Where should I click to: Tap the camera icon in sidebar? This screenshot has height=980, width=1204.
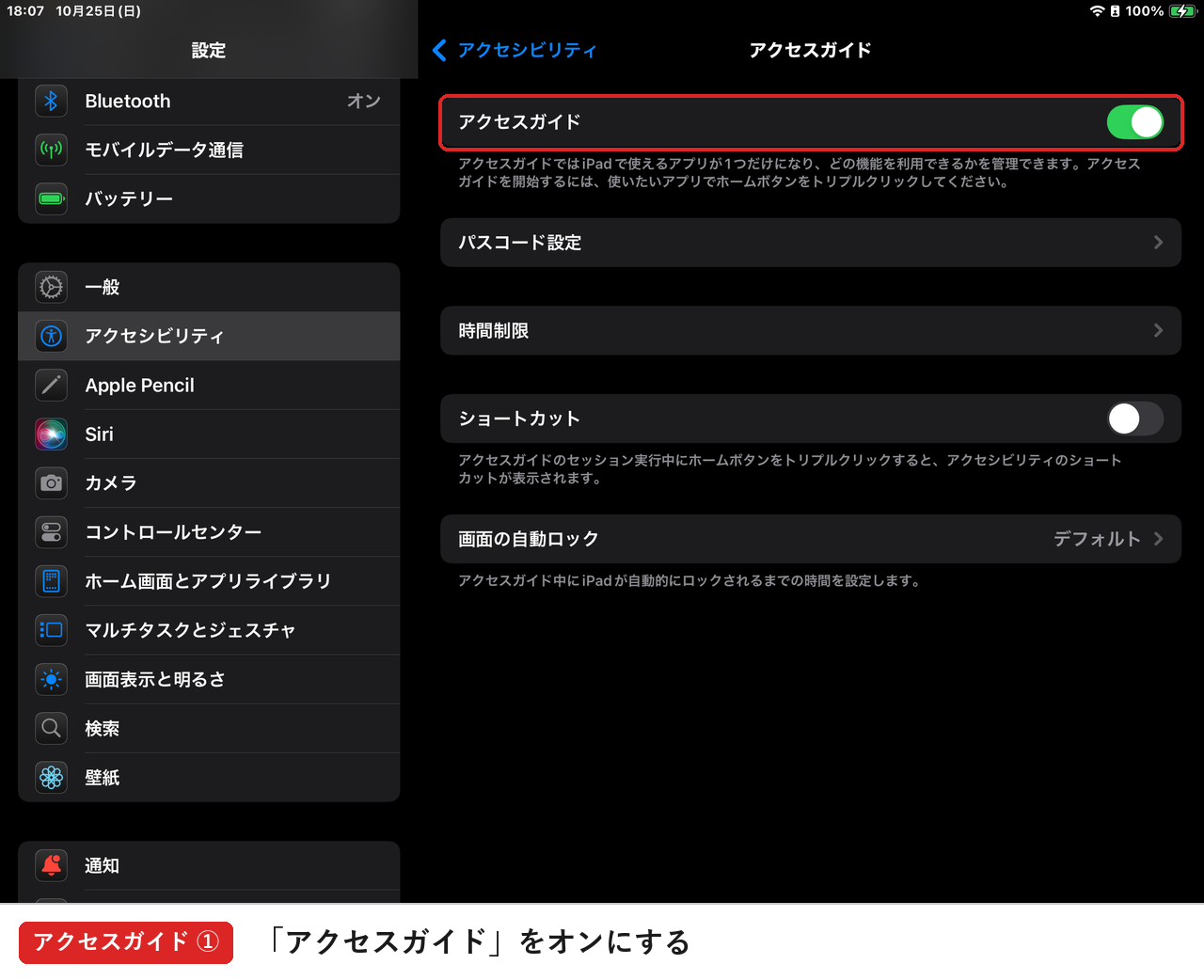coord(52,482)
